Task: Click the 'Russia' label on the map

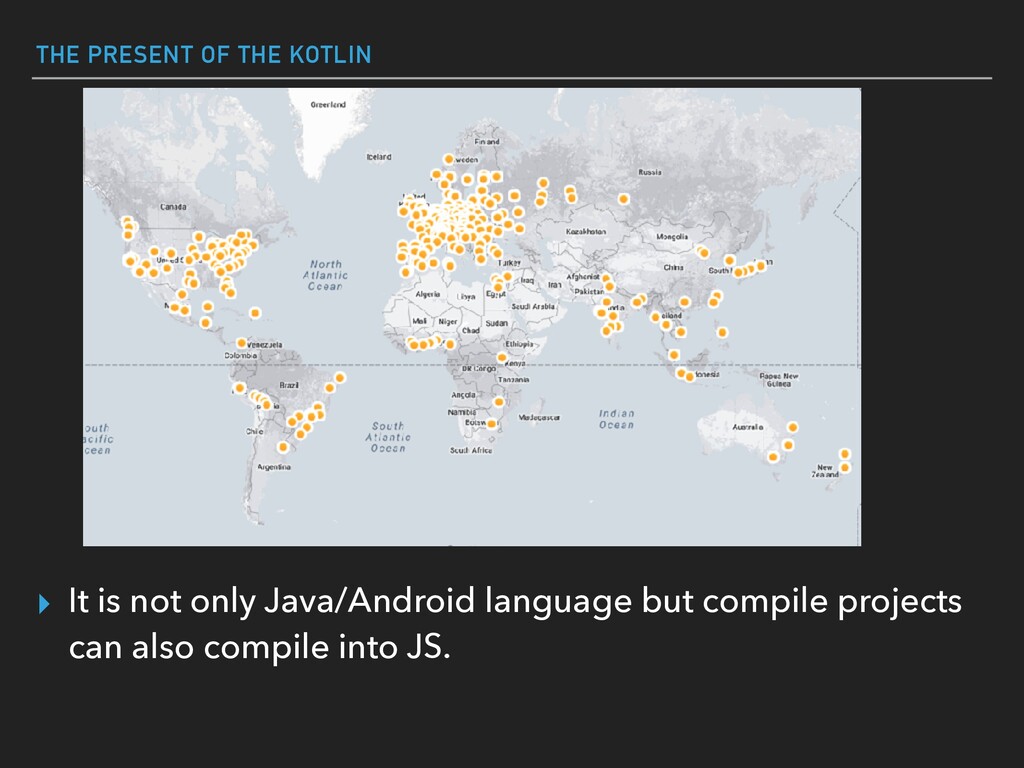Action: pos(650,172)
